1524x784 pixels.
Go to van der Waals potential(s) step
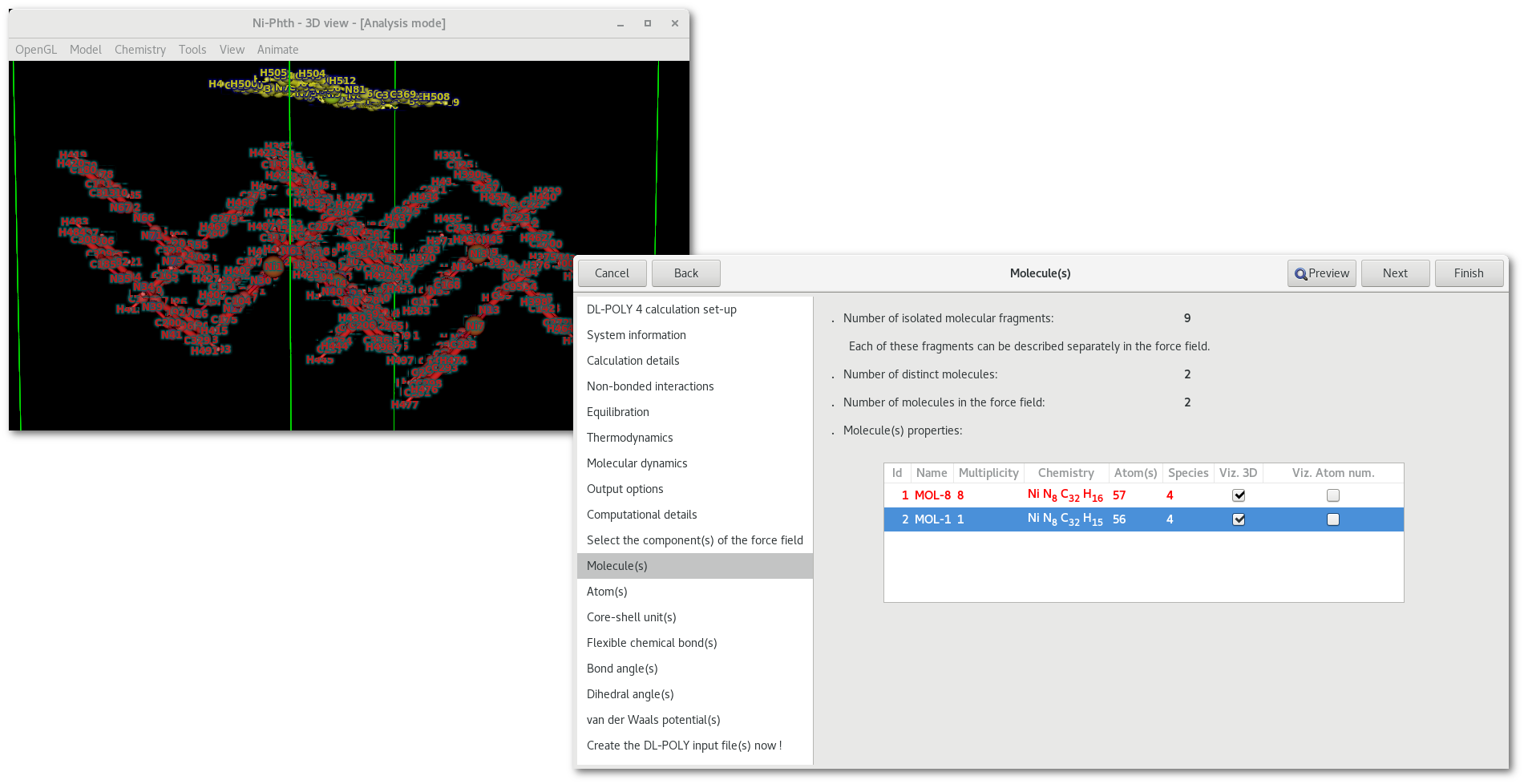pos(653,720)
